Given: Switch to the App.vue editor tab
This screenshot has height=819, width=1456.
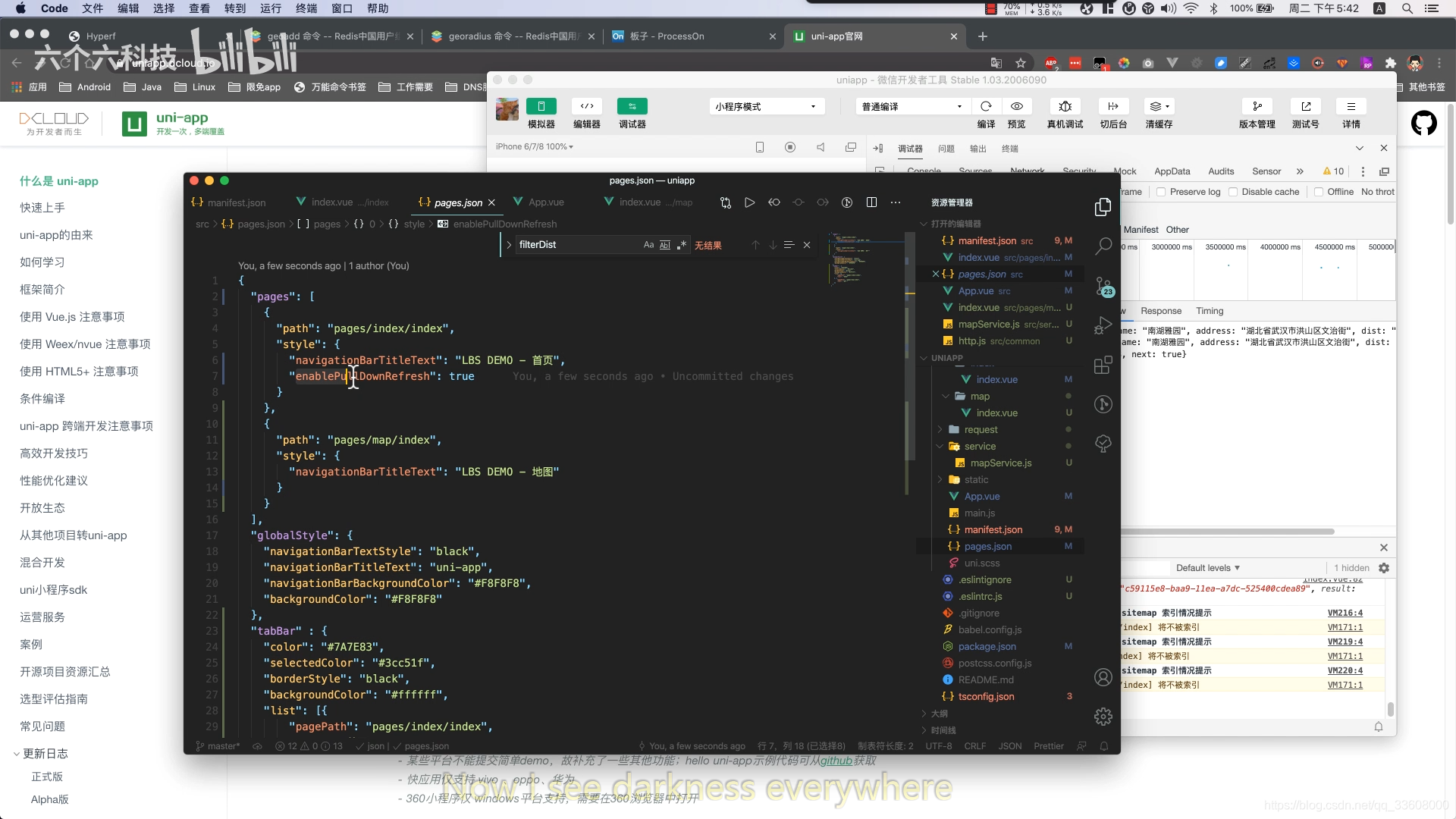Looking at the screenshot, I should coord(546,202).
